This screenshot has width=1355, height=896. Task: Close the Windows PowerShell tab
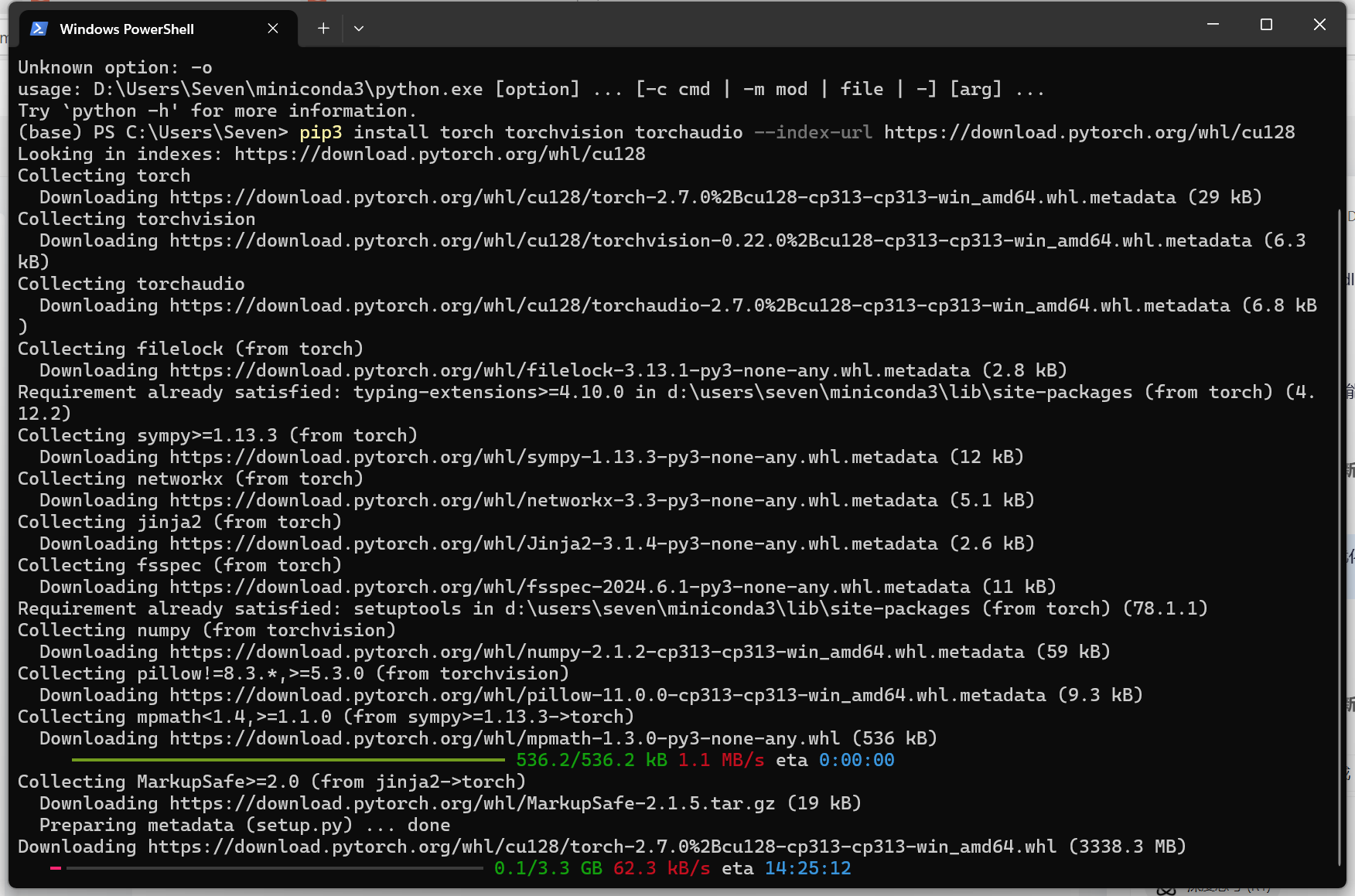click(272, 28)
